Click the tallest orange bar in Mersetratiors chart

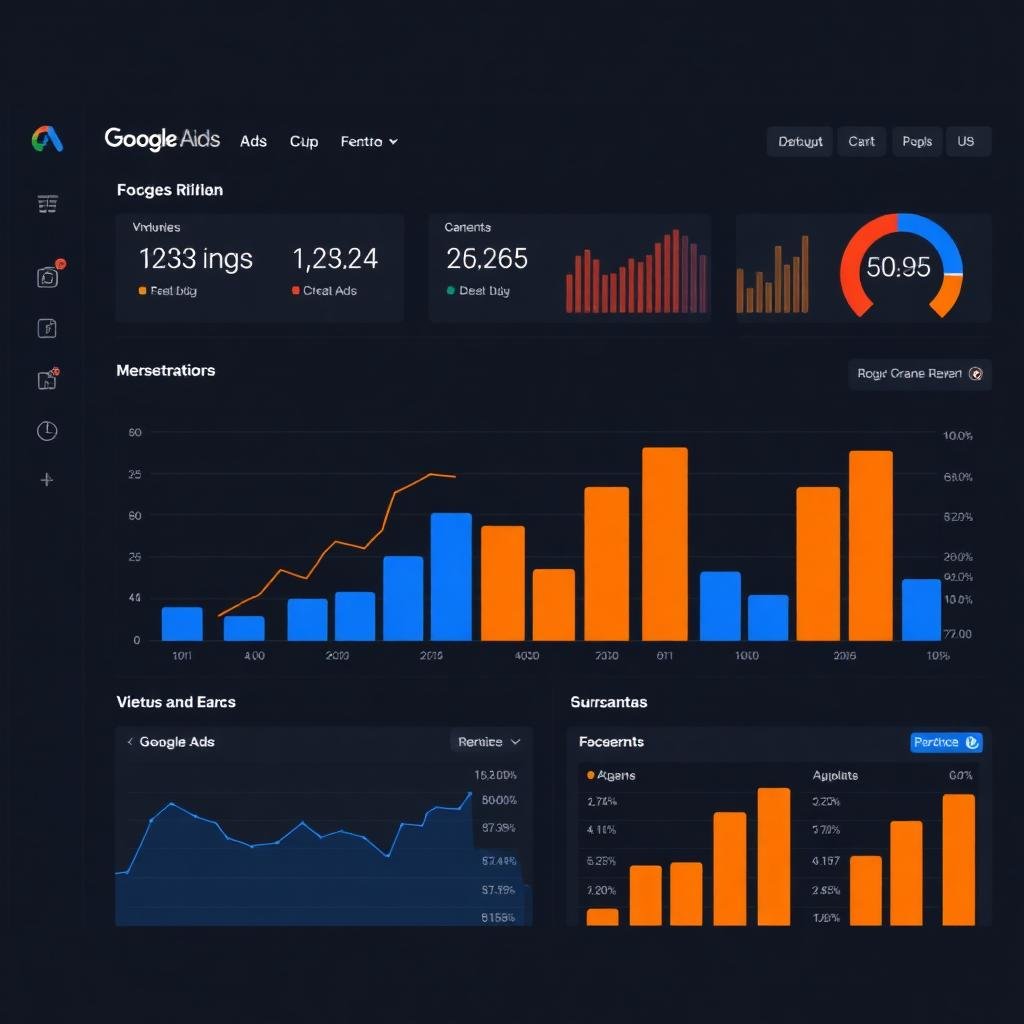665,543
